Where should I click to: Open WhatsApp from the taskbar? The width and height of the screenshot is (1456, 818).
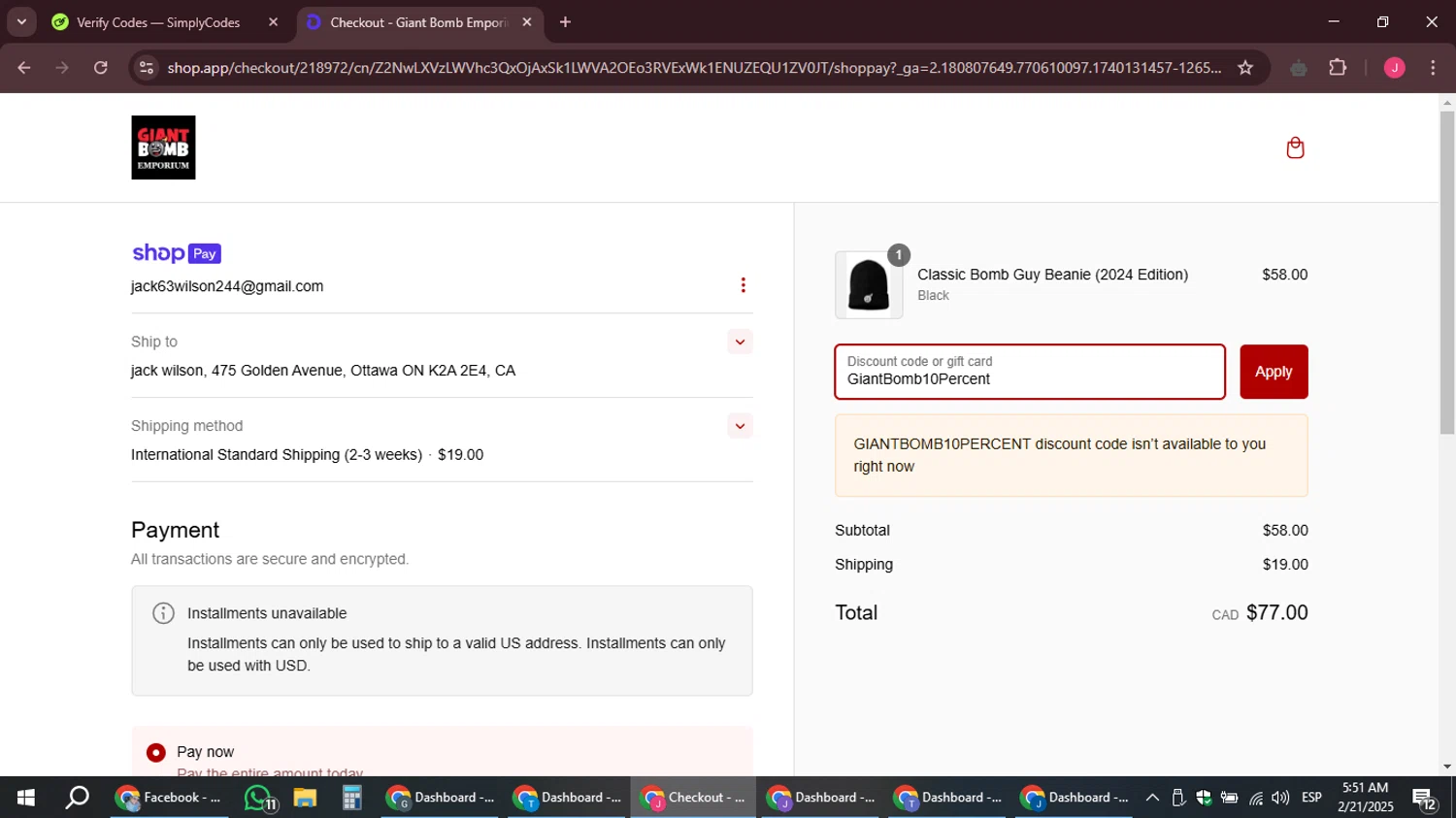point(258,798)
